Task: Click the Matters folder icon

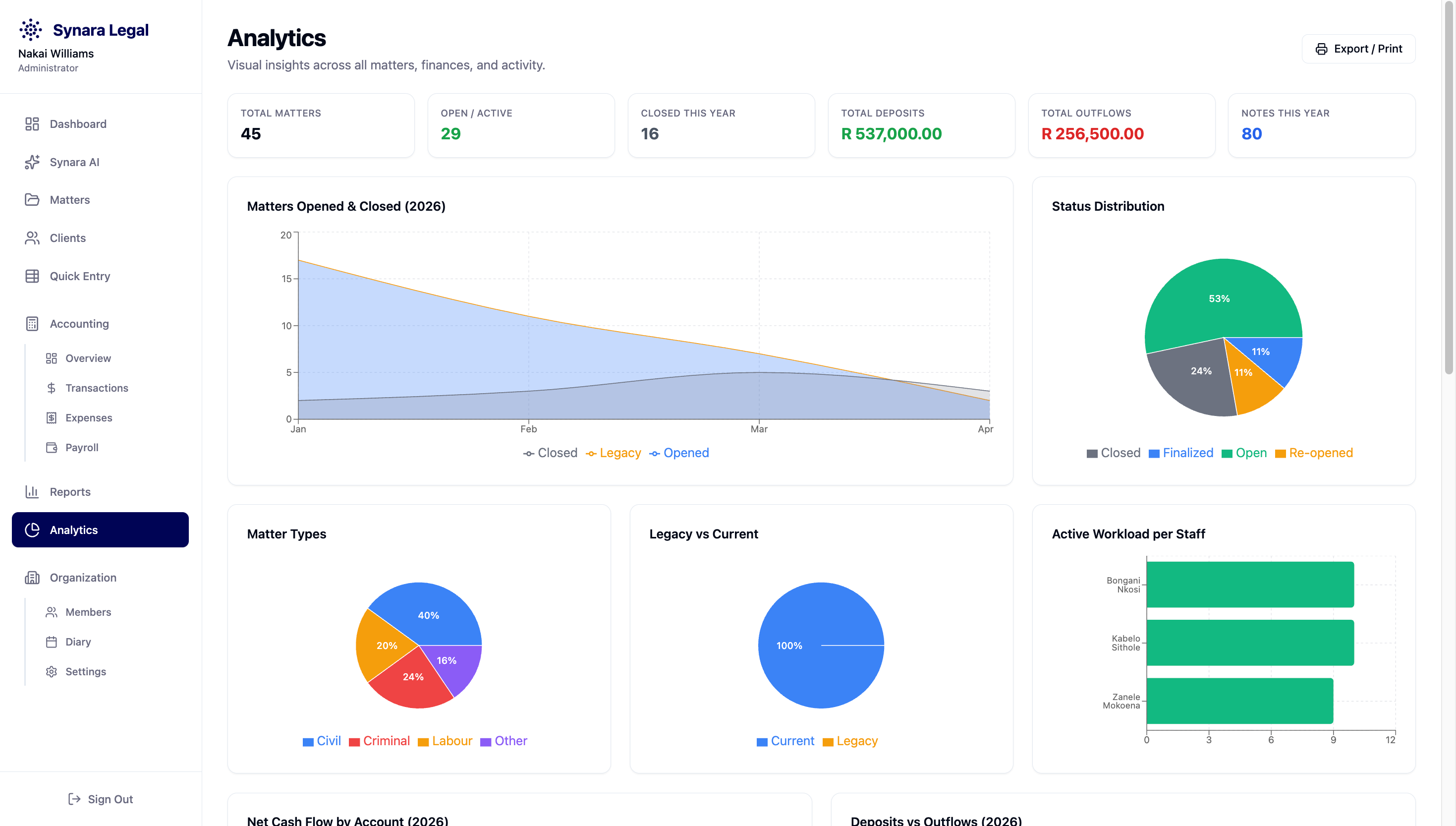Action: [32, 200]
